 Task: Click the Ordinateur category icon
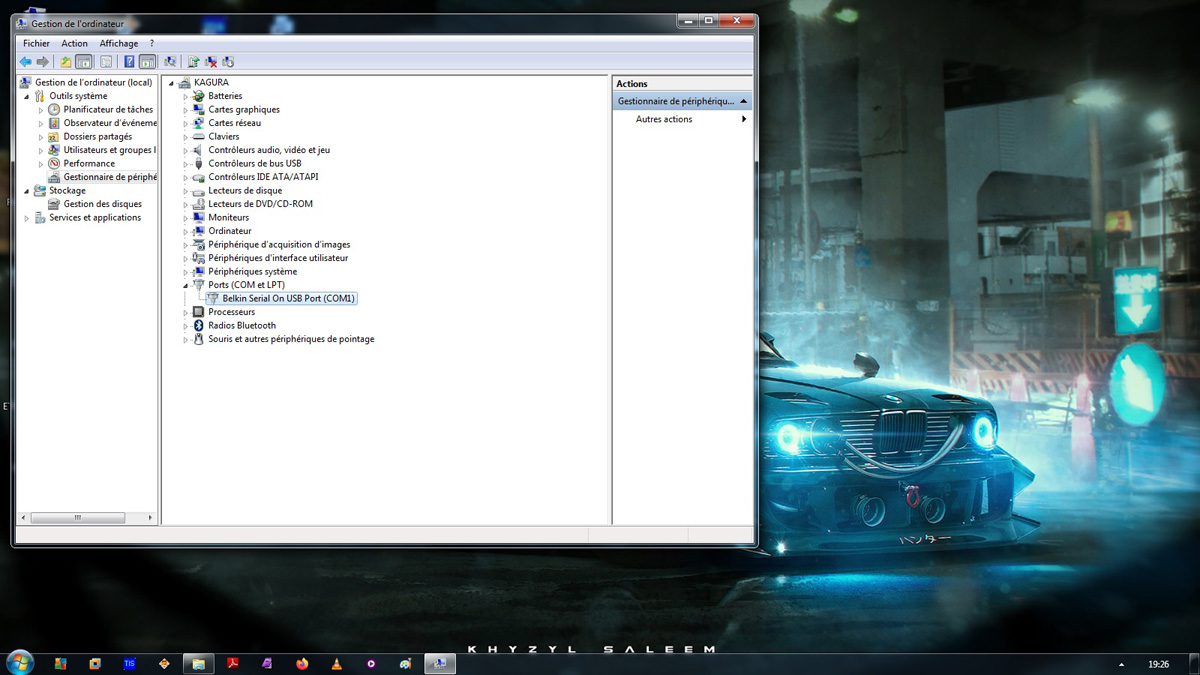pyautogui.click(x=199, y=231)
